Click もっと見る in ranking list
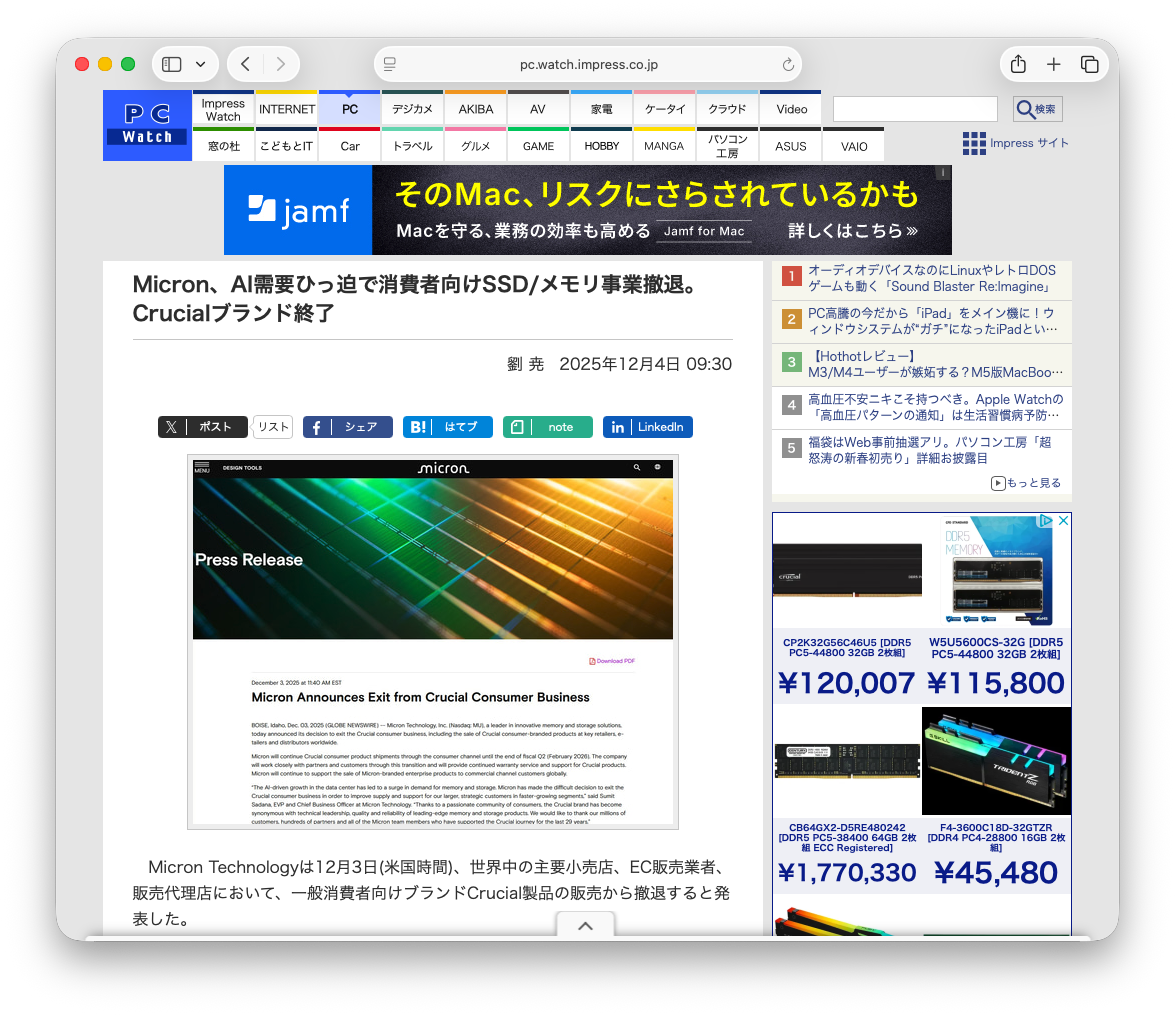 1026,483
